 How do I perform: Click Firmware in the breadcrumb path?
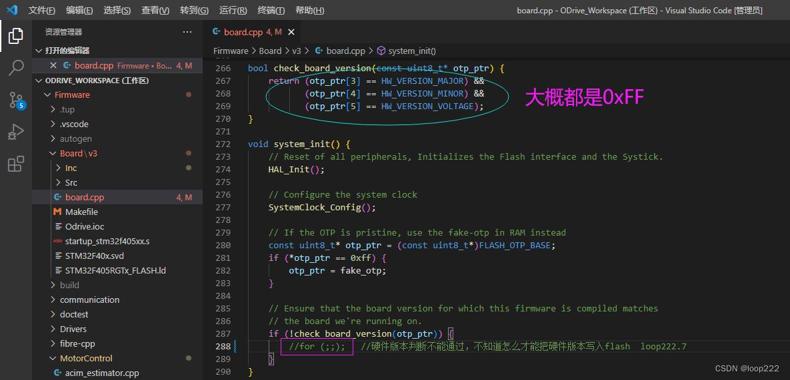tap(230, 51)
